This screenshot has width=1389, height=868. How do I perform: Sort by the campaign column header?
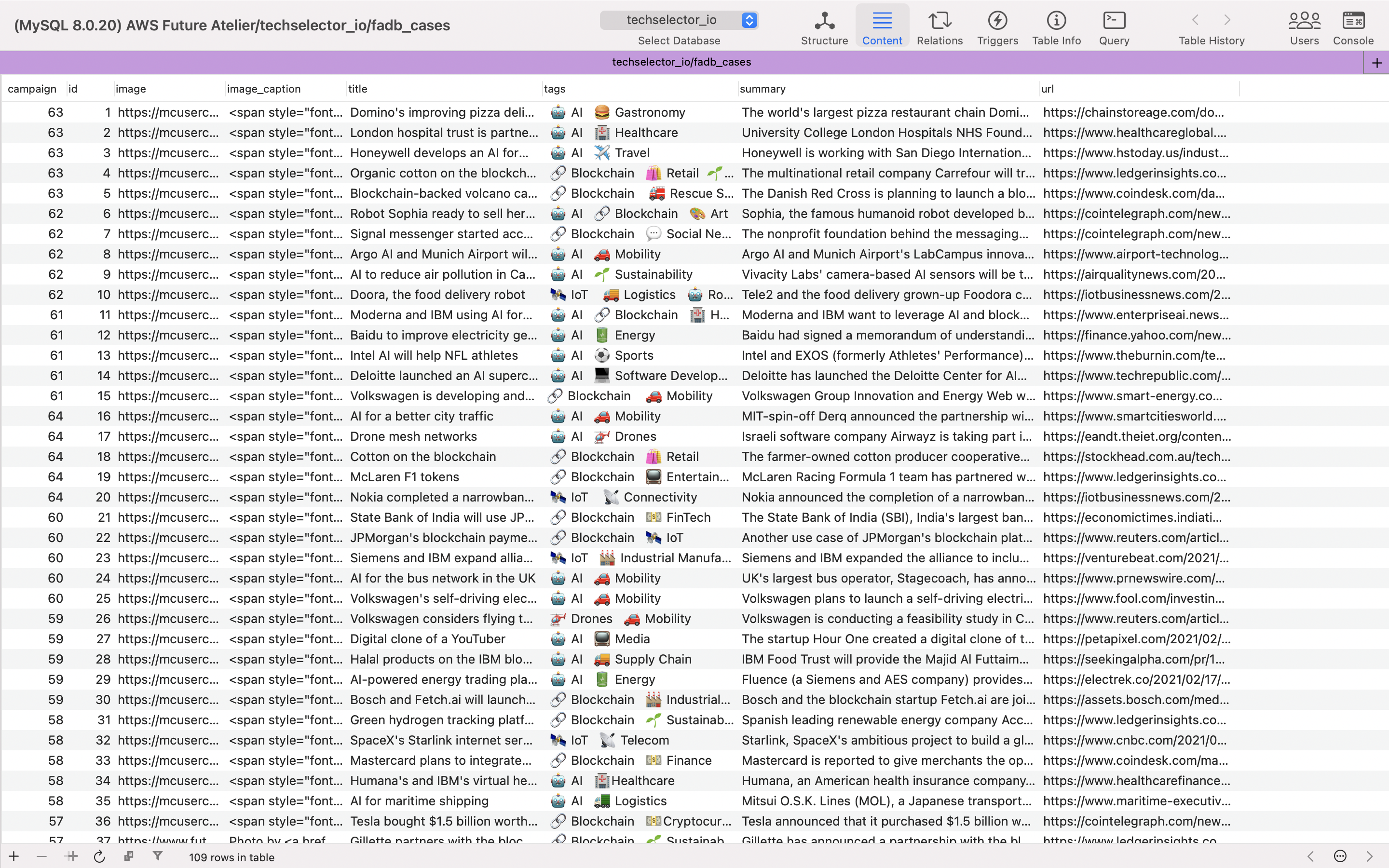34,89
